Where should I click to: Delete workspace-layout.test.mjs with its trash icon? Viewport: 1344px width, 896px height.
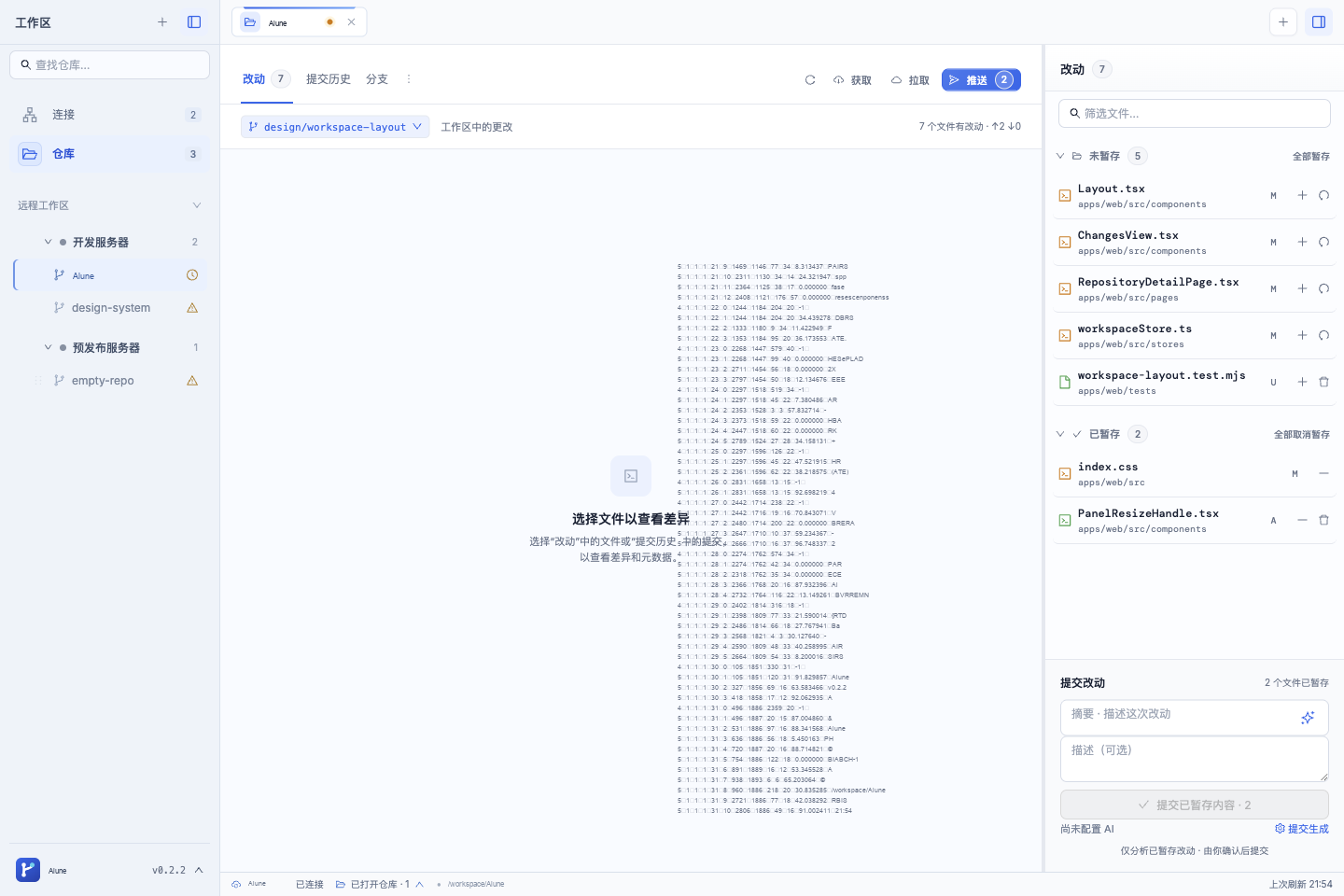(x=1323, y=382)
